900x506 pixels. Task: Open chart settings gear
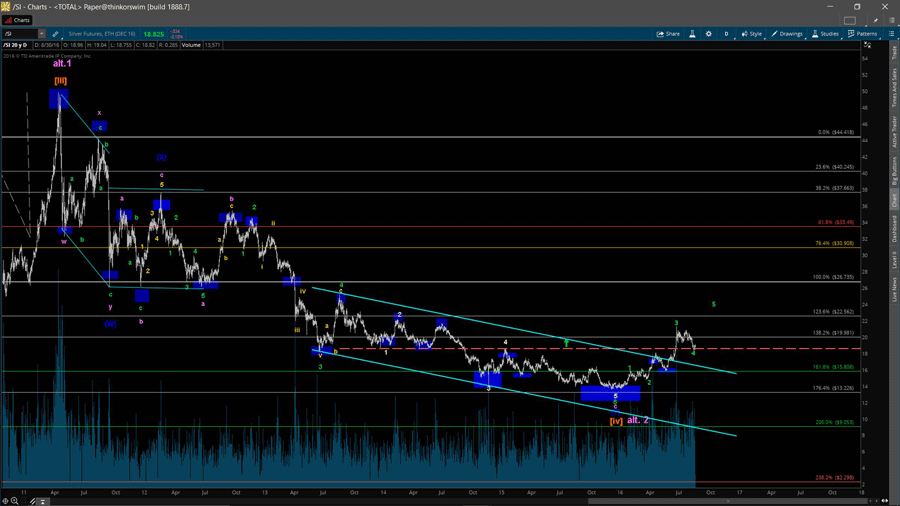709,34
